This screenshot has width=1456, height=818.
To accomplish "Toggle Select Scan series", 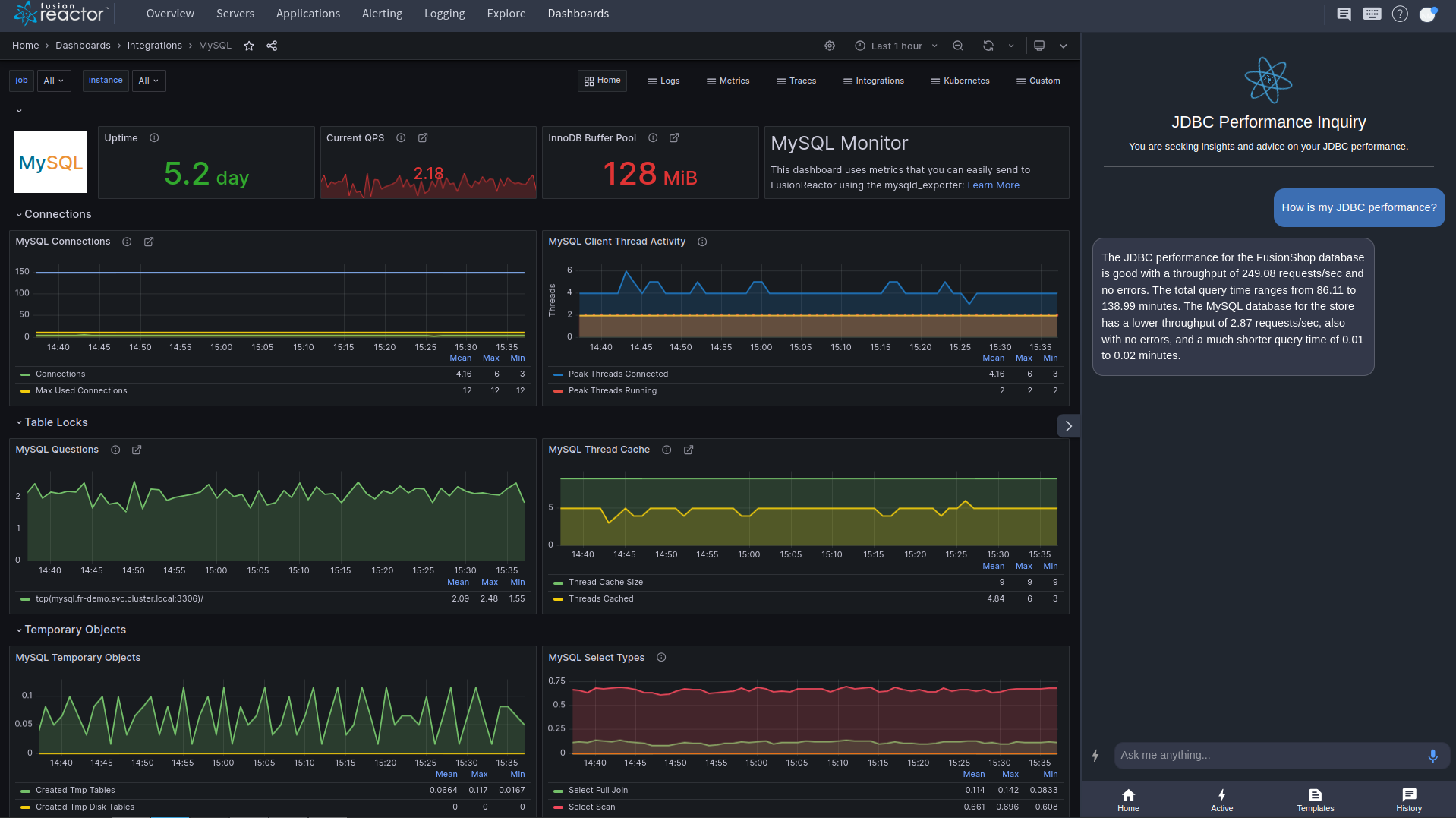I will (x=591, y=807).
